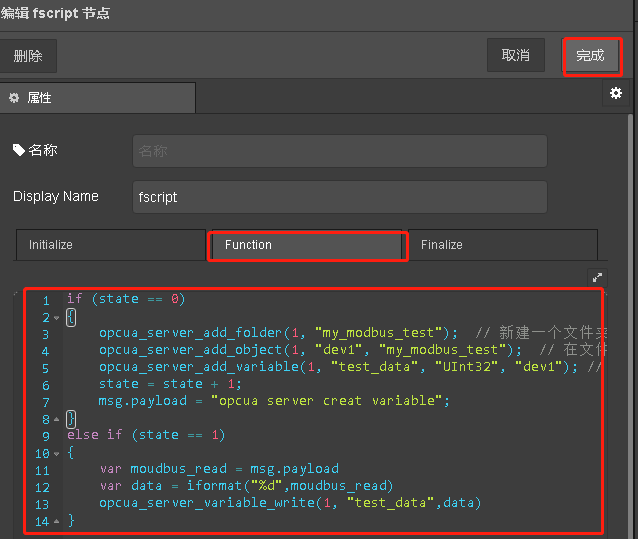Click line number 5 in the gutter

click(x=45, y=367)
